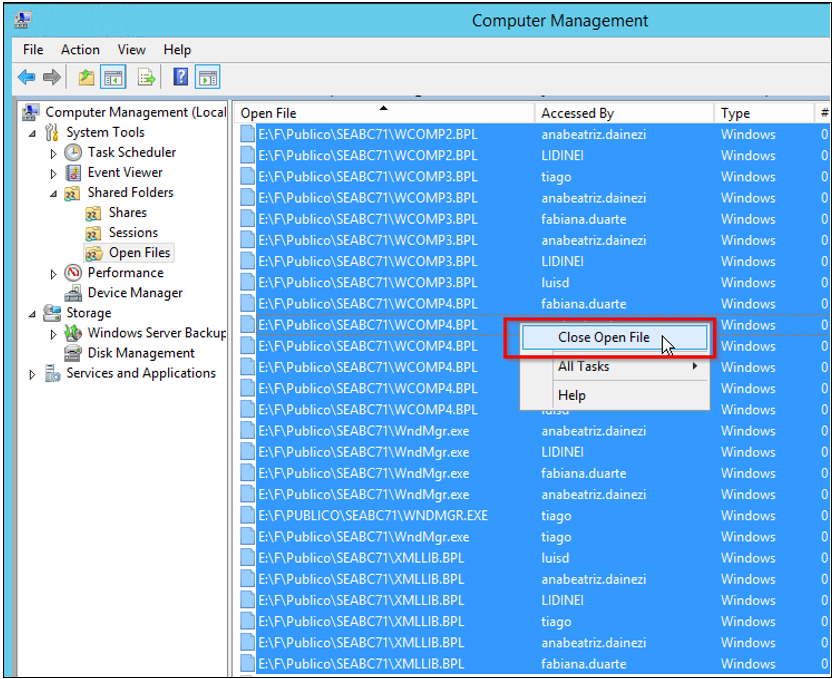Click Show/Hide Action Pane toolbar icon

[x=207, y=77]
